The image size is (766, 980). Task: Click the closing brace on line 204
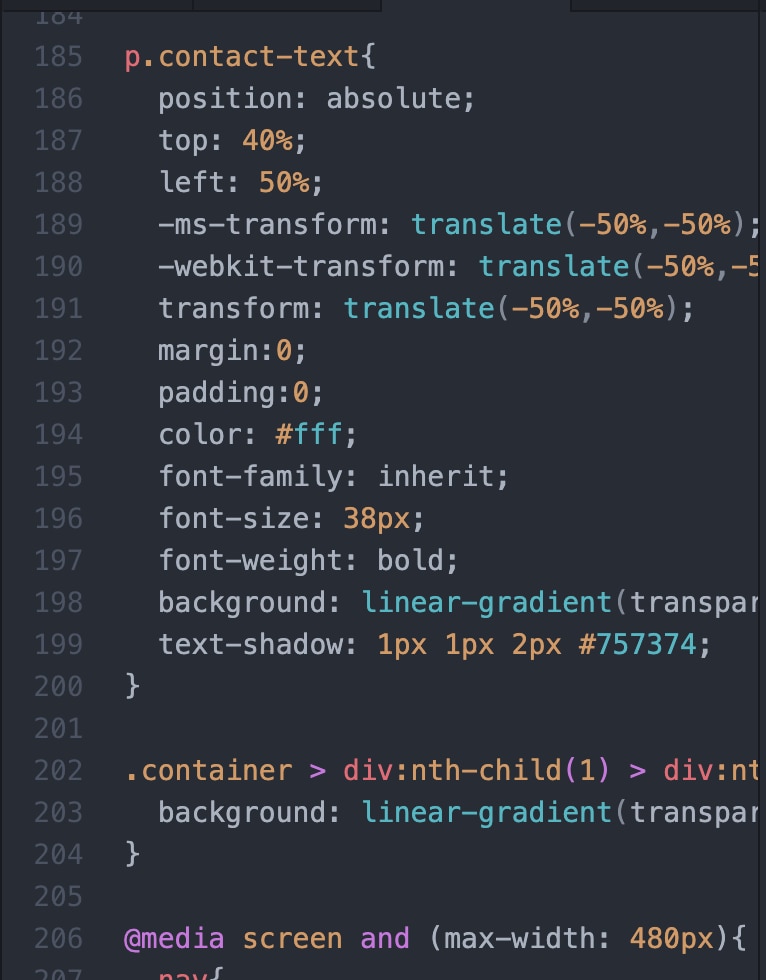pos(132,854)
